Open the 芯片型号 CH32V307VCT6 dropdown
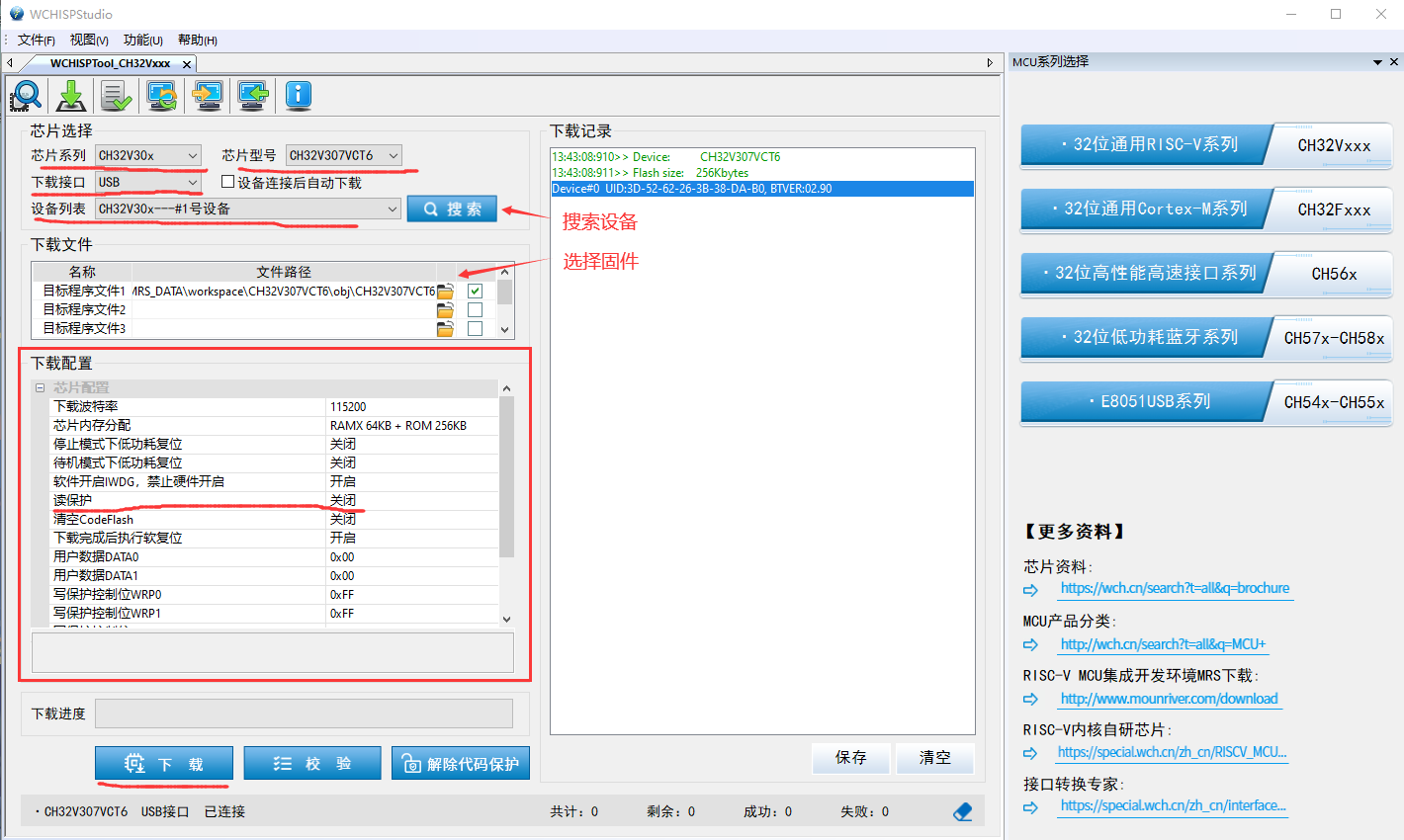1404x840 pixels. (x=344, y=155)
